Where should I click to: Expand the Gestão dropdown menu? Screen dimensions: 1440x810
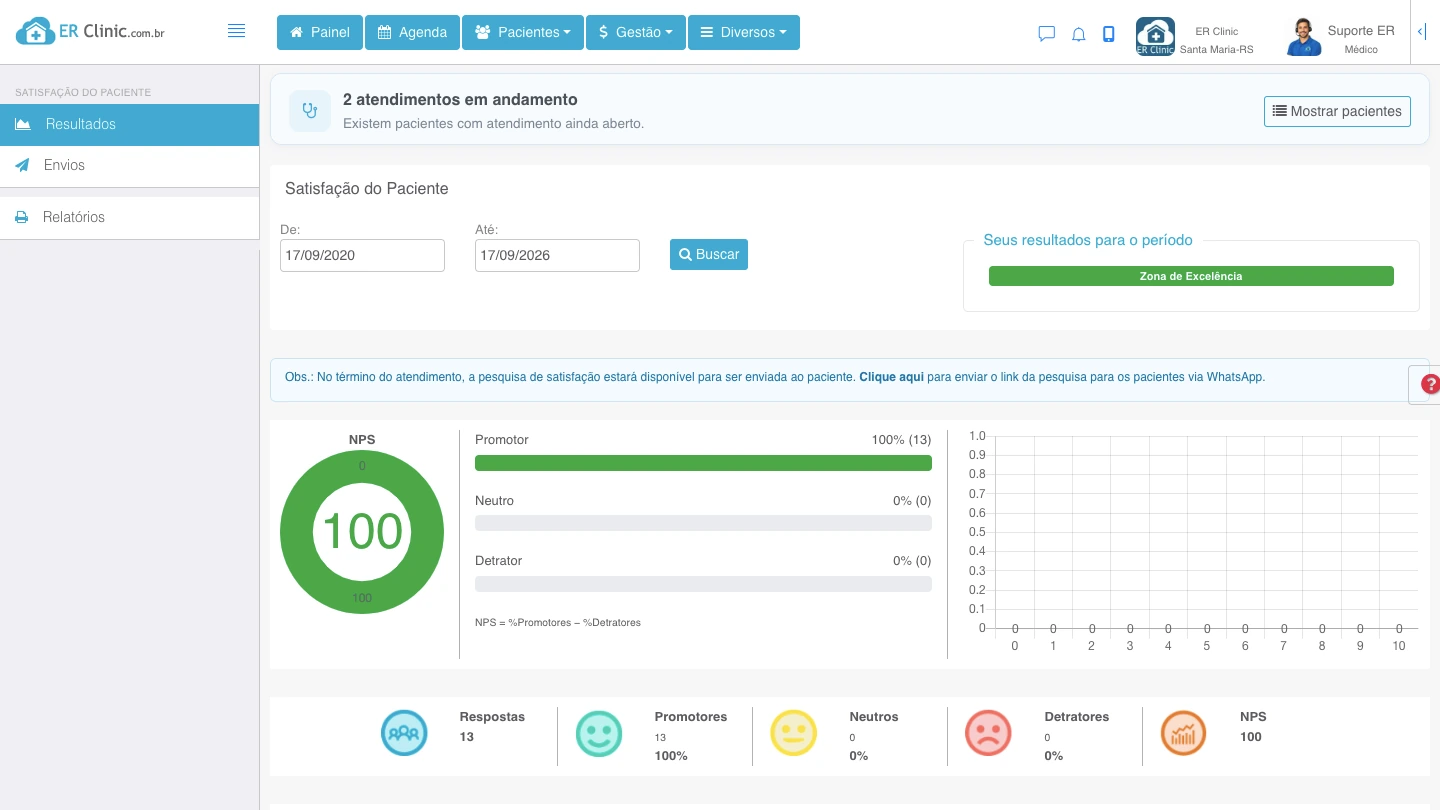[x=636, y=32]
